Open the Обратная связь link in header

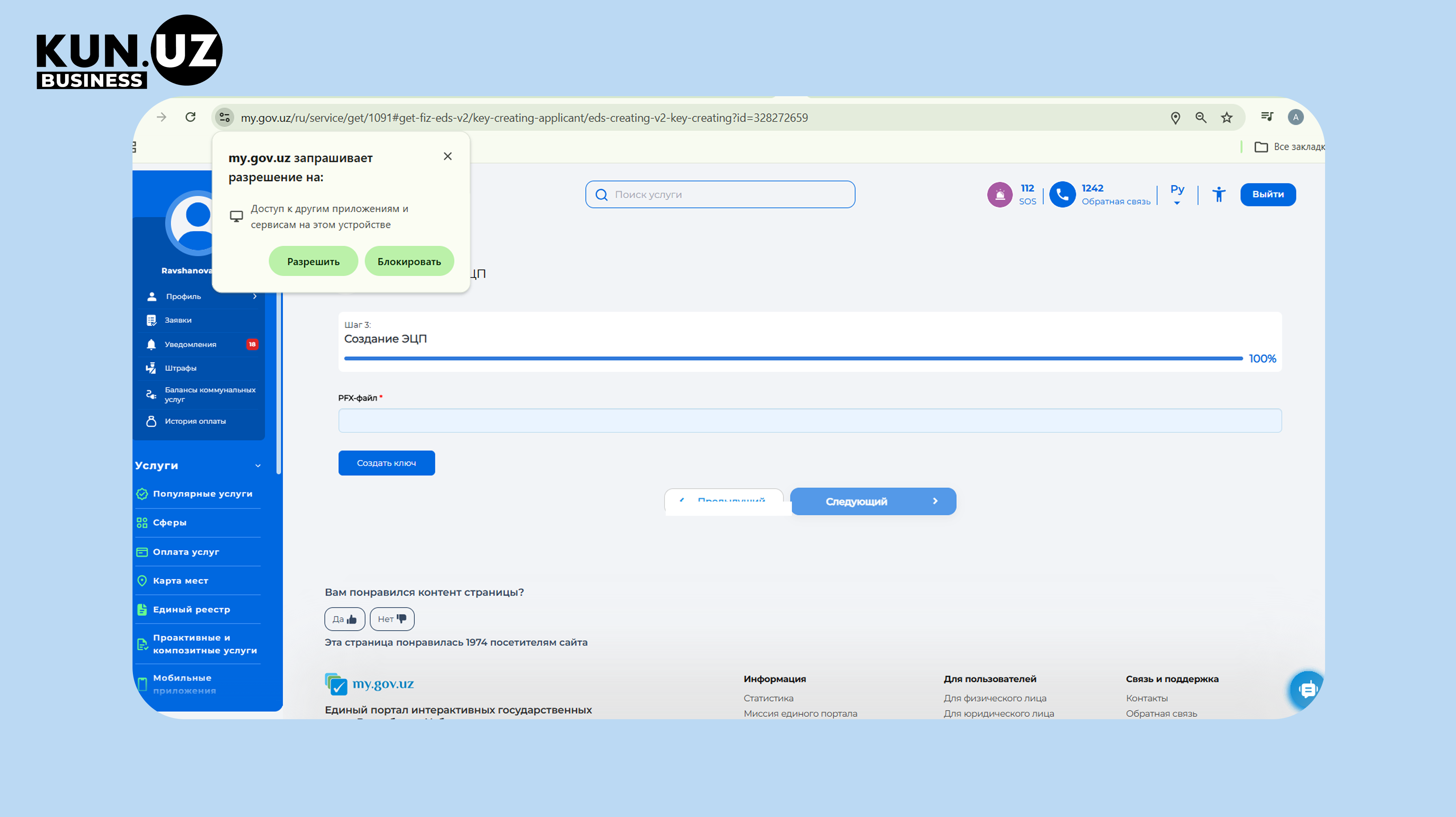click(1116, 202)
